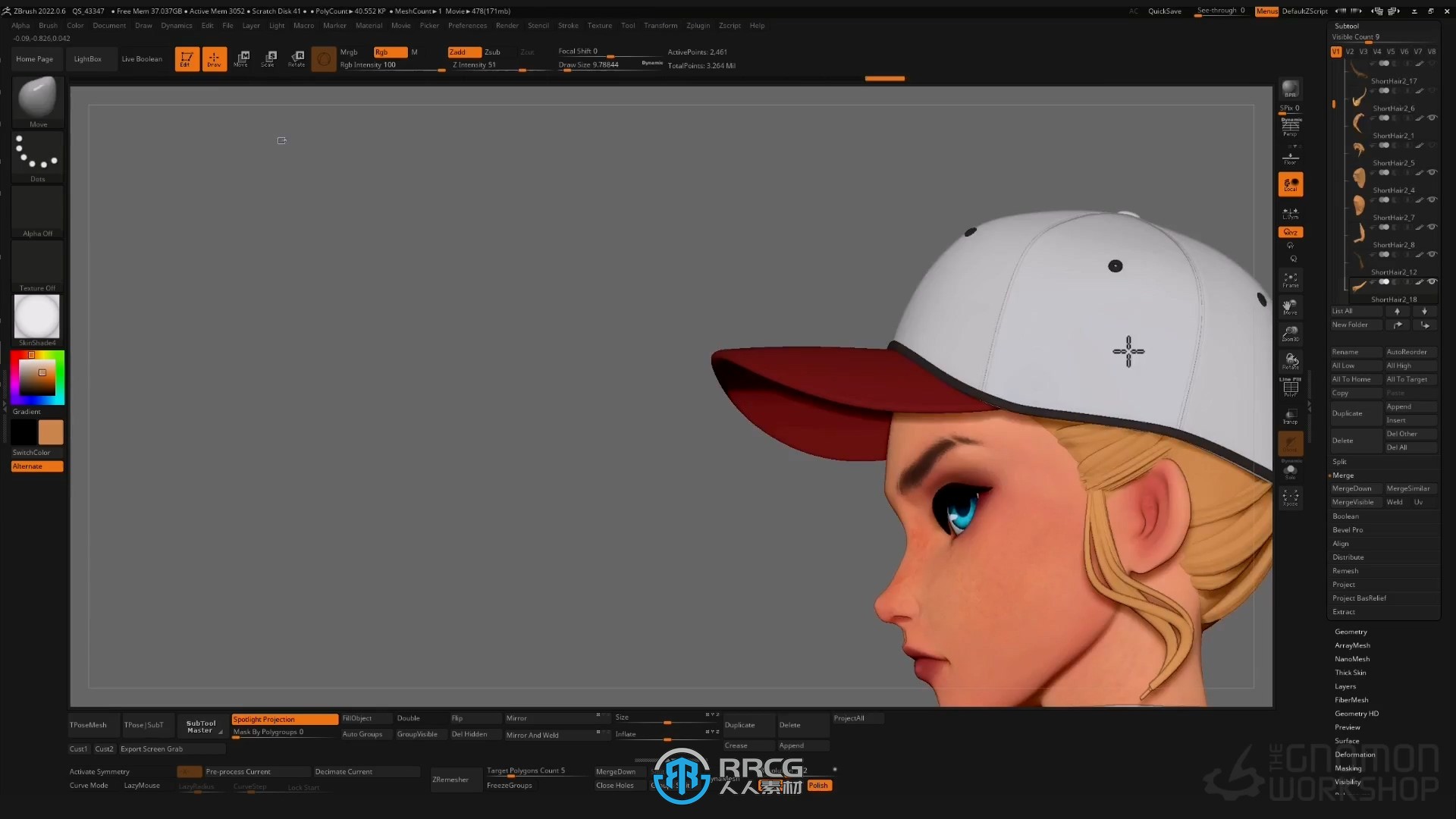The width and height of the screenshot is (1456, 819).
Task: Open the Brush menu
Action: [x=48, y=25]
